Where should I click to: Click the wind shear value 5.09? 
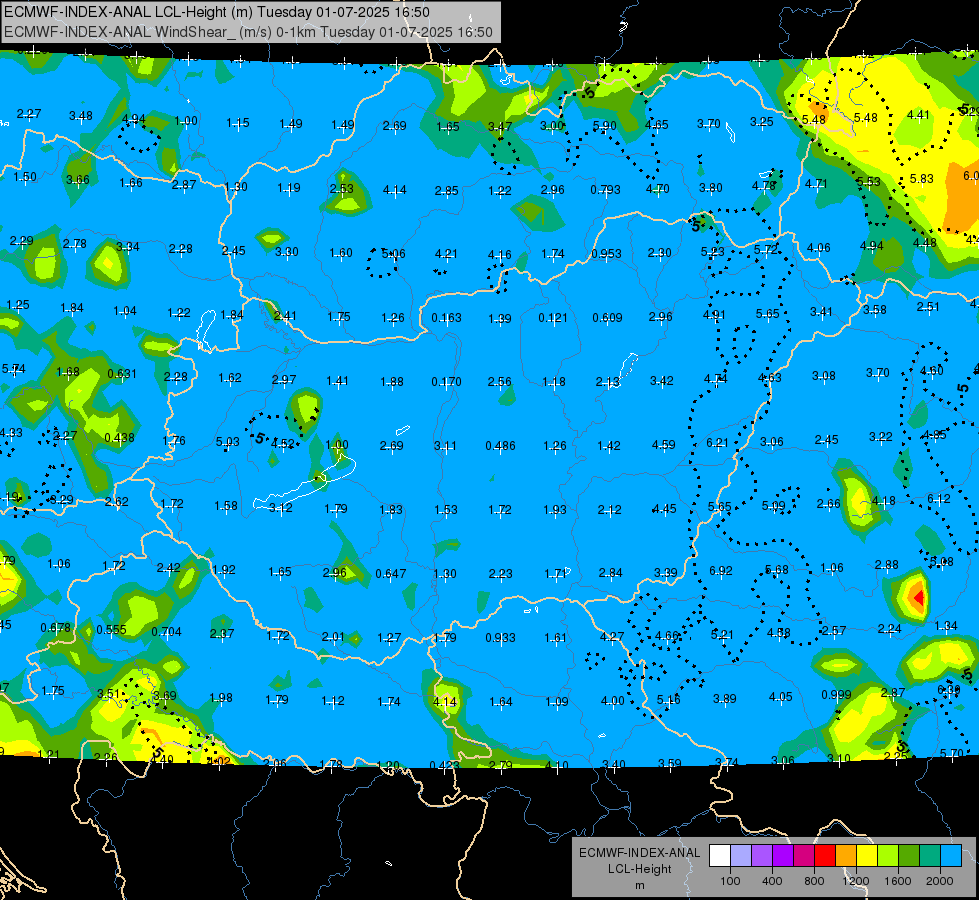pyautogui.click(x=773, y=505)
